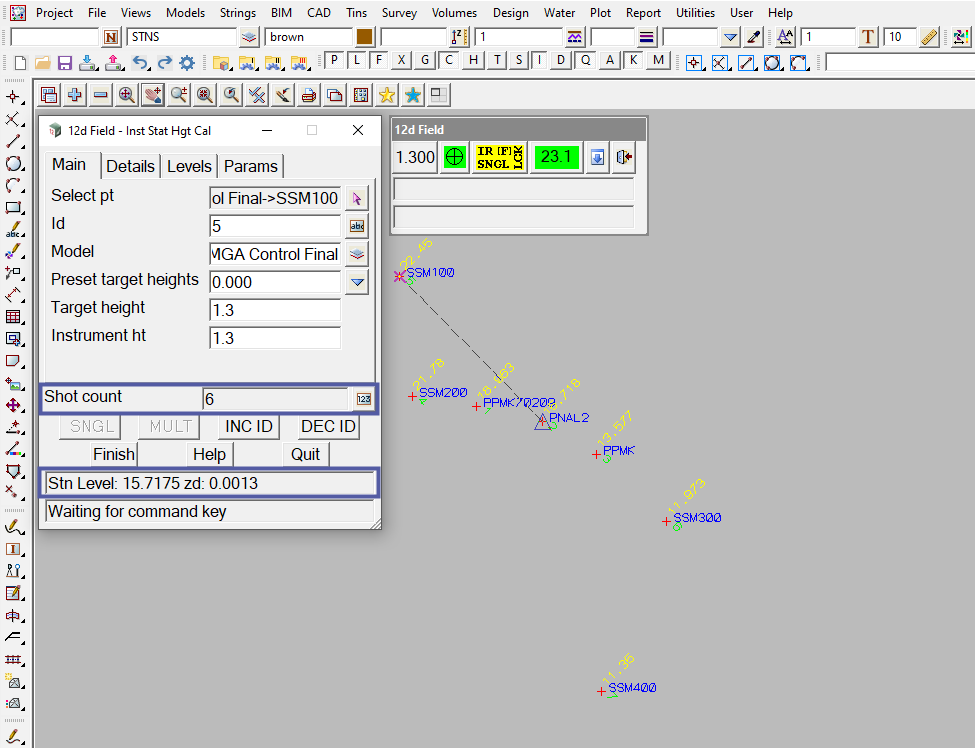The width and height of the screenshot is (975, 748).
Task: Open the Survey menu
Action: click(399, 13)
